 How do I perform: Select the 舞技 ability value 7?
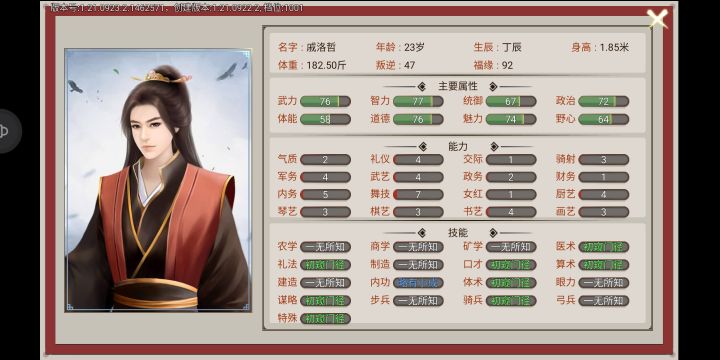coord(418,195)
